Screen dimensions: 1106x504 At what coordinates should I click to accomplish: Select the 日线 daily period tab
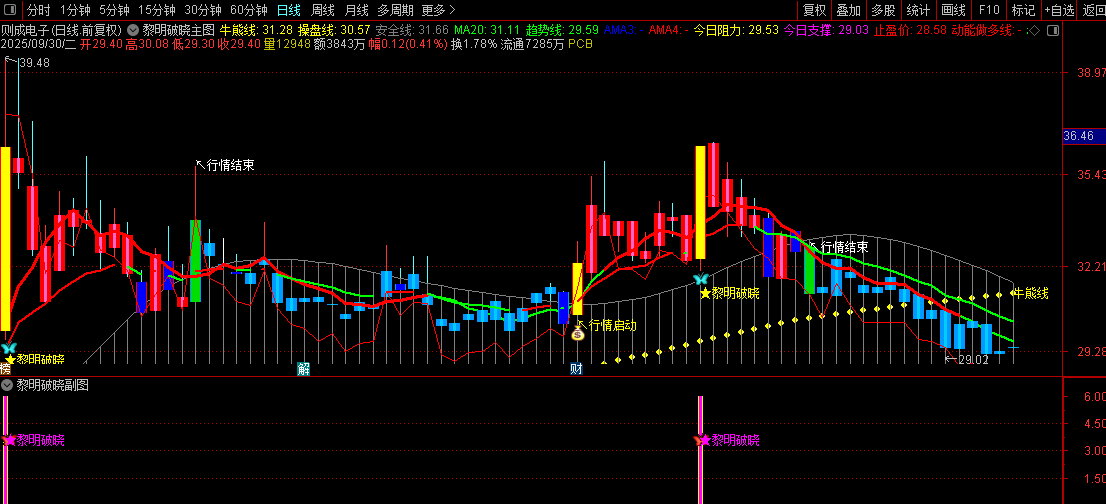288,10
